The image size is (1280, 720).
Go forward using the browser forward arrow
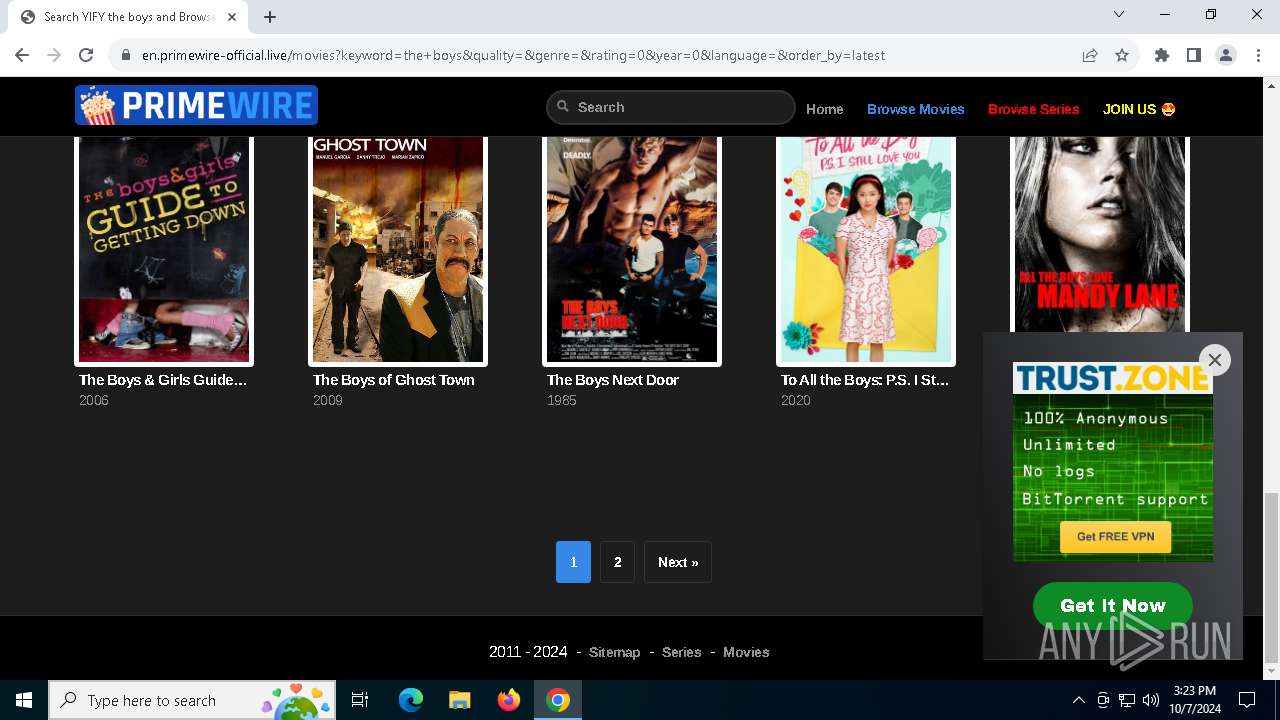[x=54, y=55]
